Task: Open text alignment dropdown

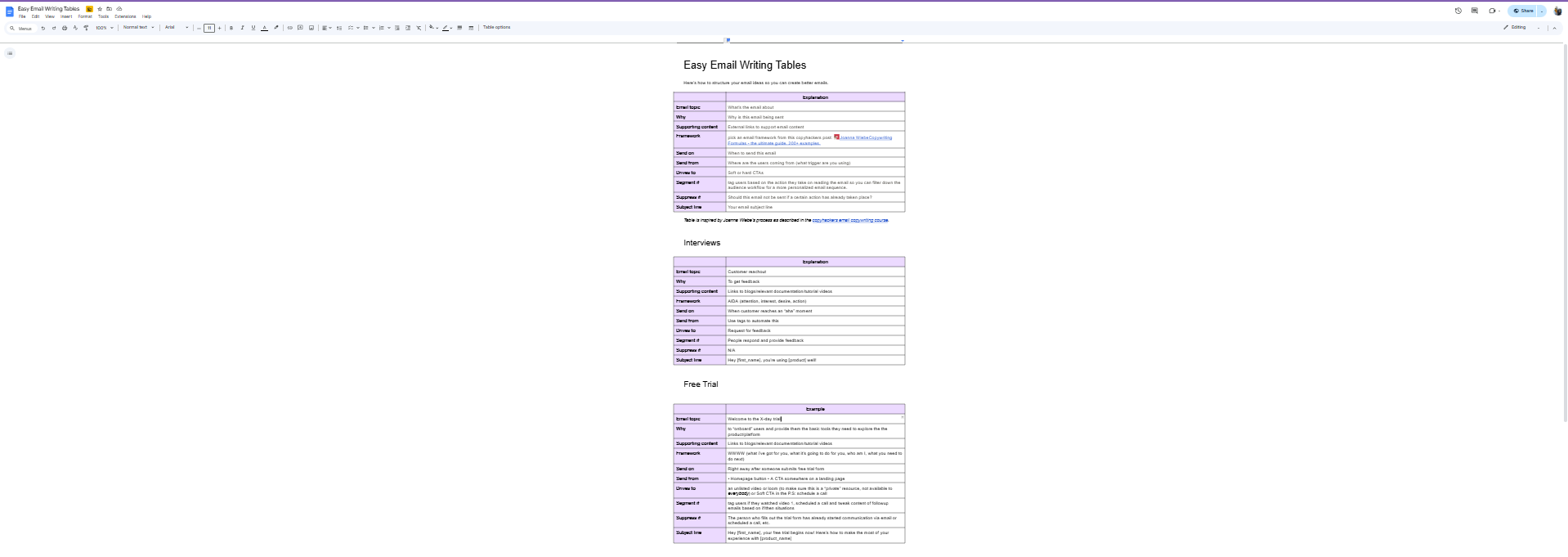Action: [326, 28]
